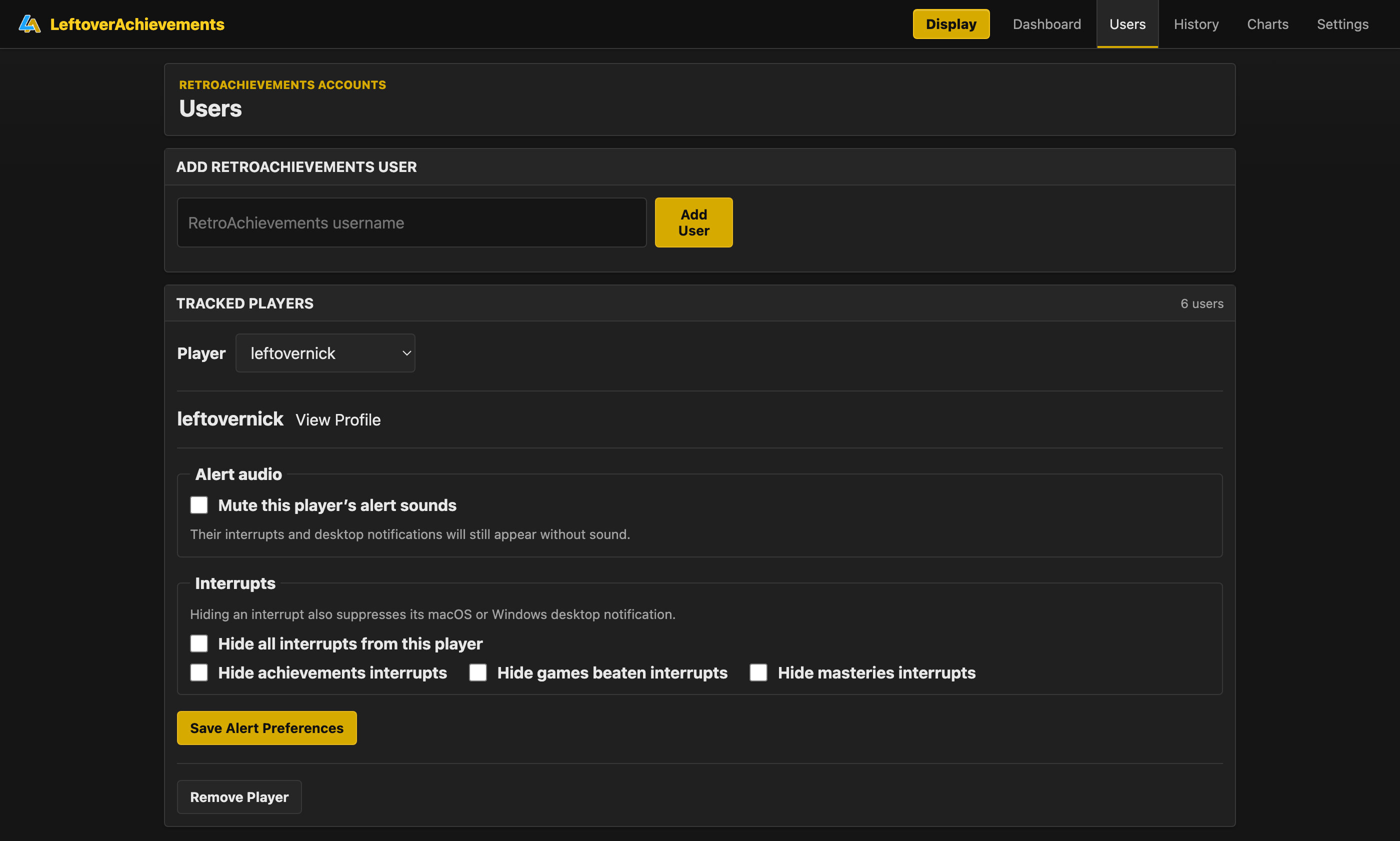Click Save Alert Preferences
The width and height of the screenshot is (1400, 841).
tap(267, 728)
